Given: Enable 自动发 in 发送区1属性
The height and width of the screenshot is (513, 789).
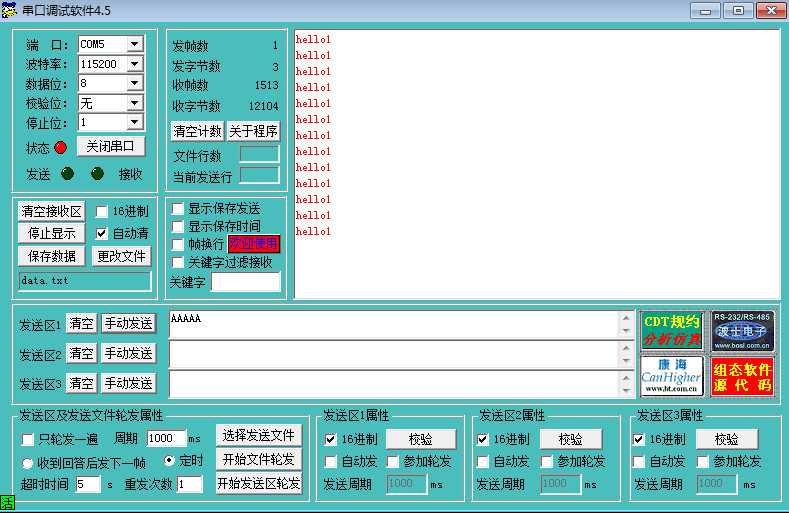Looking at the screenshot, I should tap(331, 461).
